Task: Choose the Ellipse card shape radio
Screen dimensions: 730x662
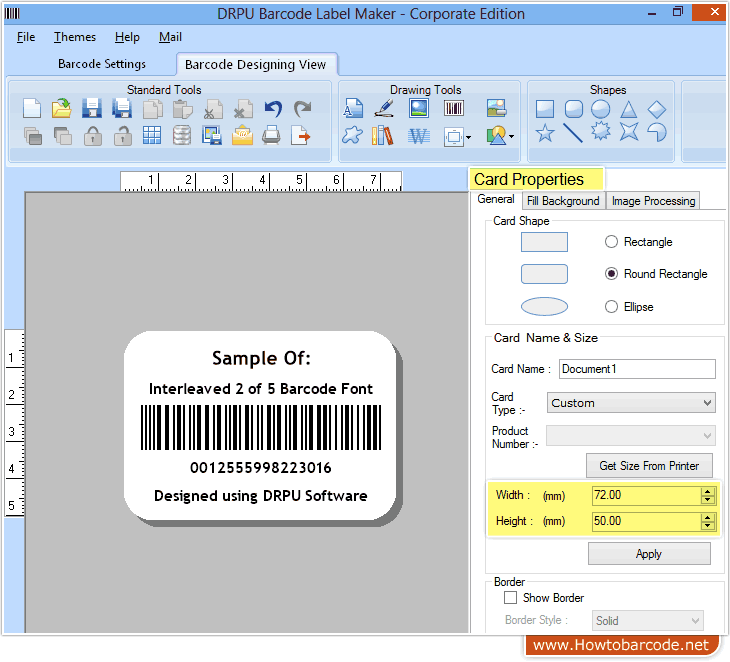Action: tap(611, 307)
